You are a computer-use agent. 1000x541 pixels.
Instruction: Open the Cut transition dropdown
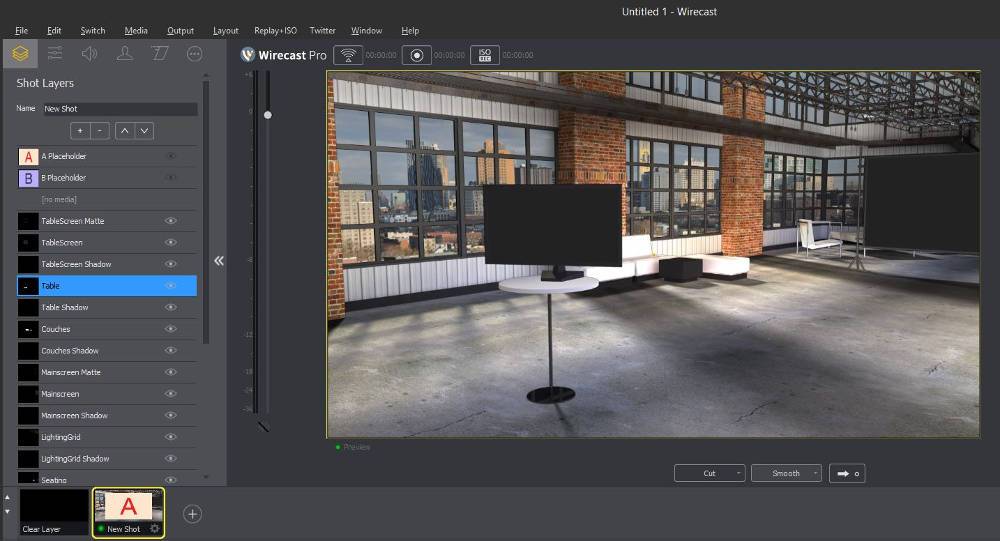709,473
